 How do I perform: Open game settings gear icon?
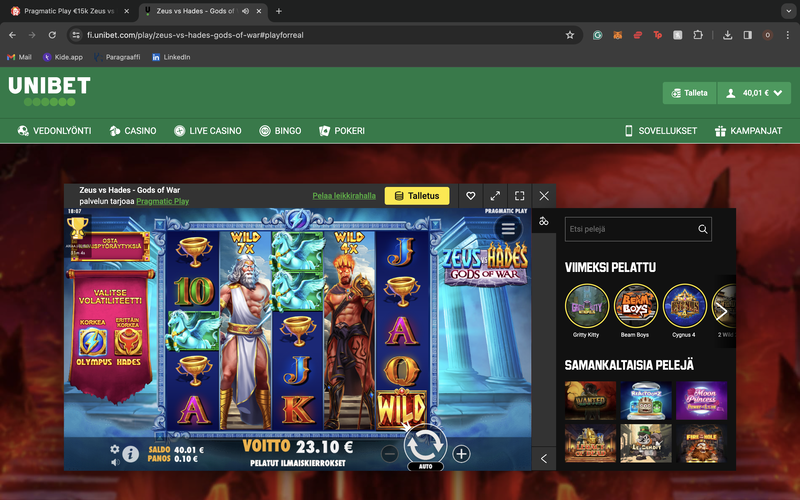coord(115,449)
